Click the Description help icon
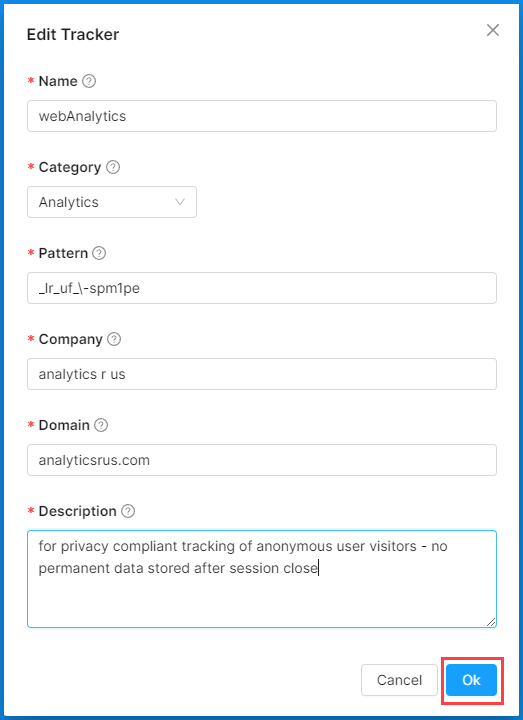The height and width of the screenshot is (720, 523). (x=128, y=511)
